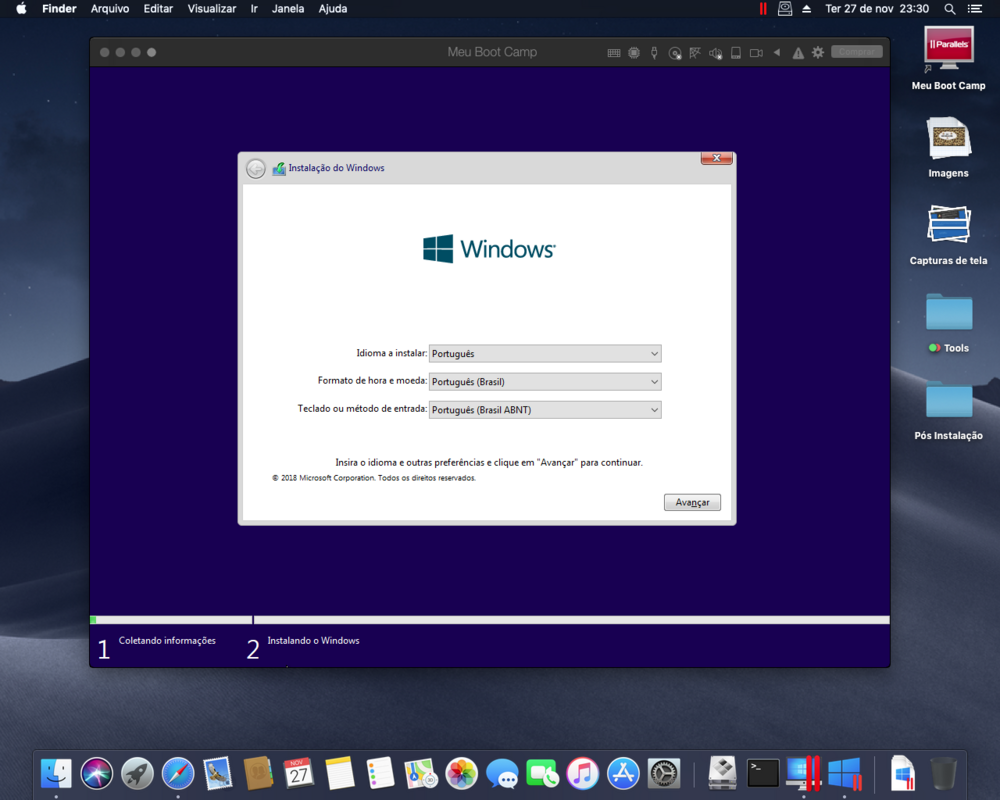Screen dimensions: 1000x800
Task: Click the sound speaker icon in toolbar
Action: click(715, 53)
